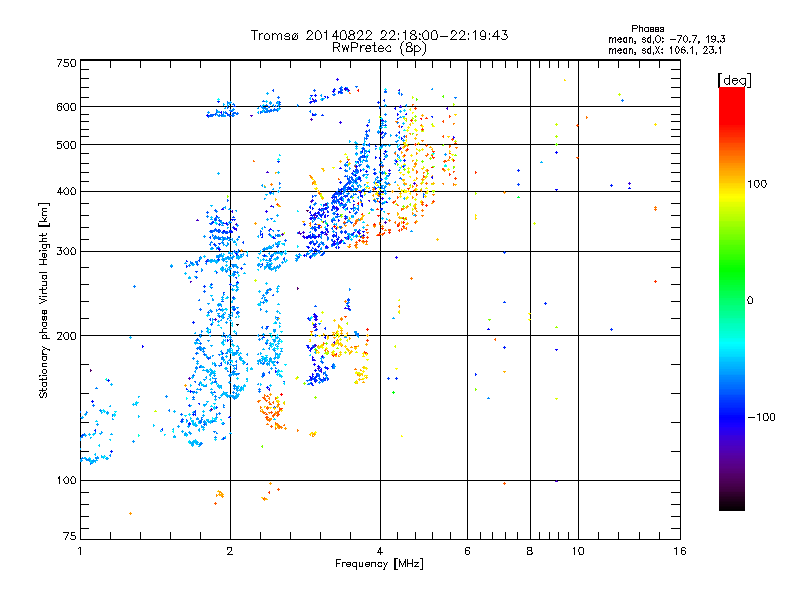Click the 'Frequency [MHz]' axis label
This screenshot has width=800, height=600.
pos(379,564)
